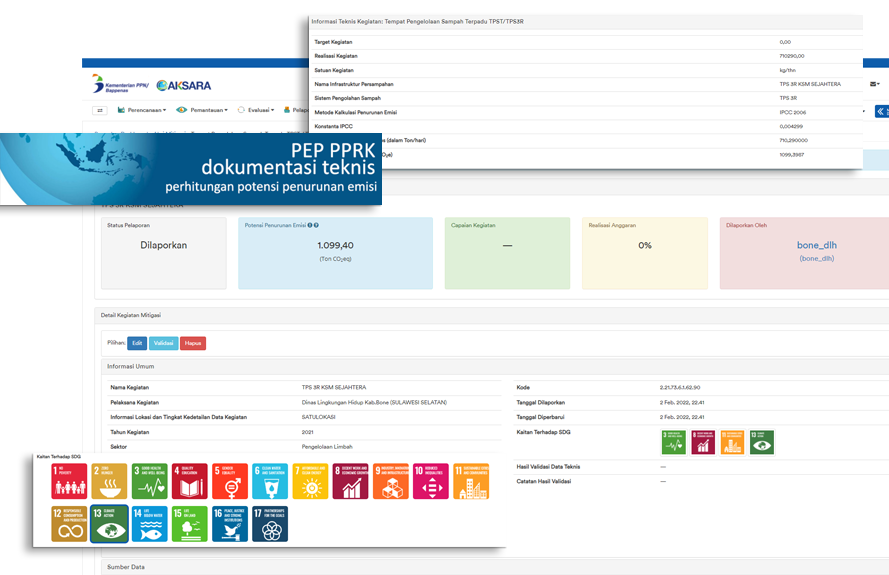The width and height of the screenshot is (889, 575).
Task: Open the mail dropdown in the header
Action: point(875,85)
